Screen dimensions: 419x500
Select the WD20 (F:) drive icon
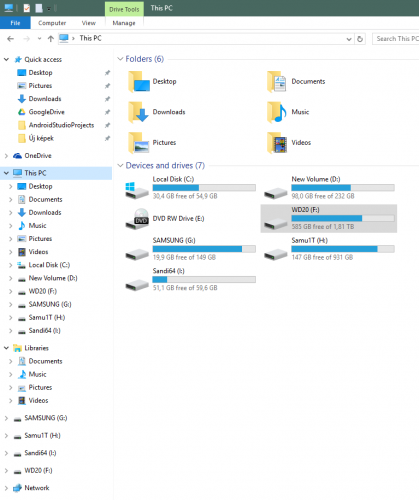pos(275,224)
